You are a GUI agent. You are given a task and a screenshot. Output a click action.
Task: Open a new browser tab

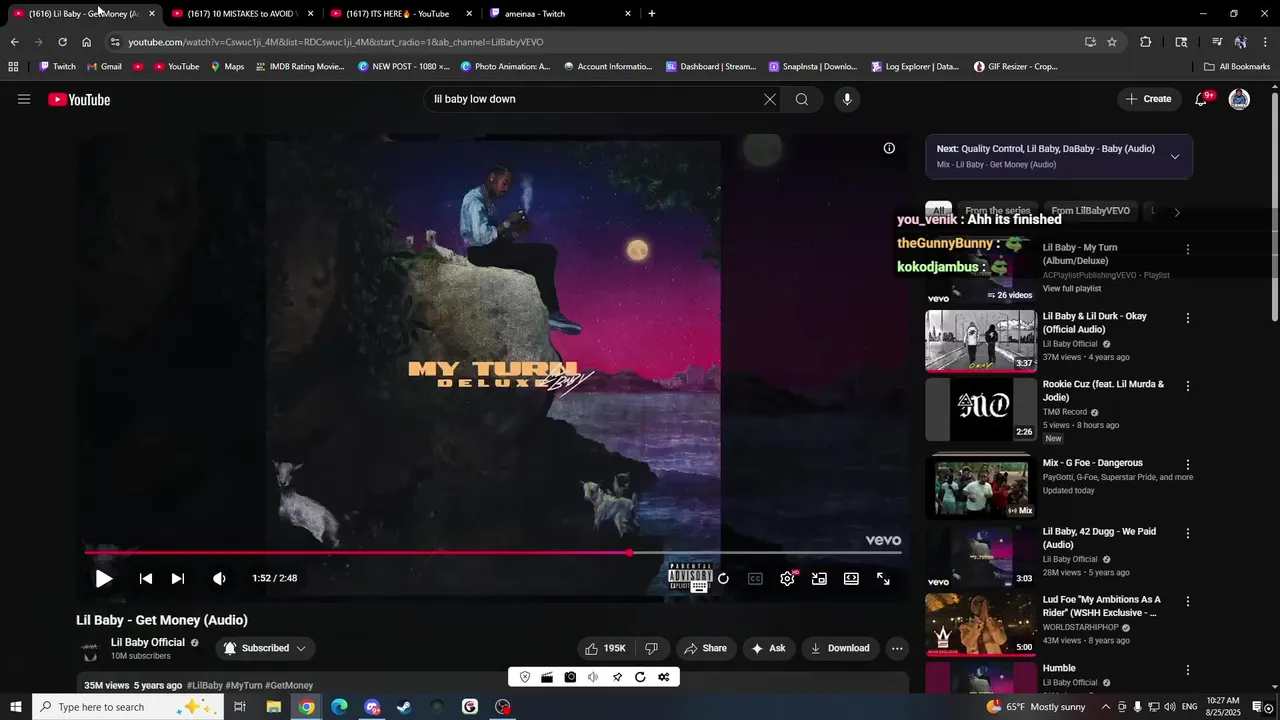tap(652, 14)
